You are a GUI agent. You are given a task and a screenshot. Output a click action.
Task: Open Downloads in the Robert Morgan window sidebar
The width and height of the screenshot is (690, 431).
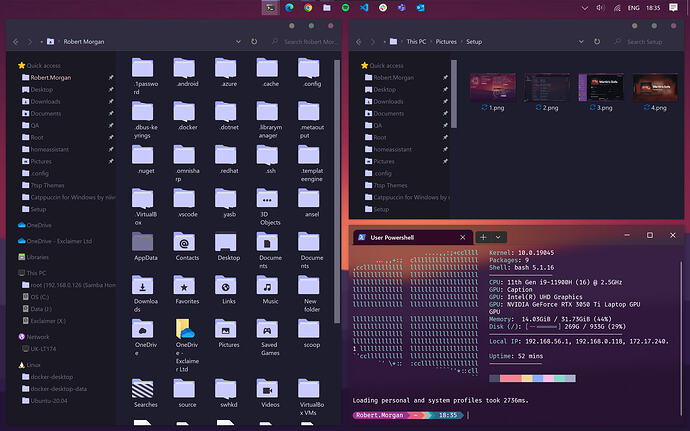click(x=45, y=101)
